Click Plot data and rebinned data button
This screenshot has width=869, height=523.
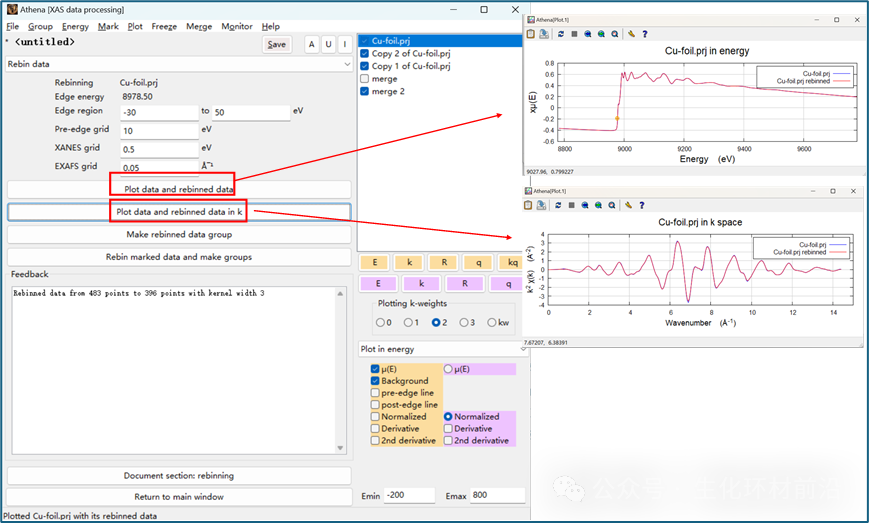179,189
